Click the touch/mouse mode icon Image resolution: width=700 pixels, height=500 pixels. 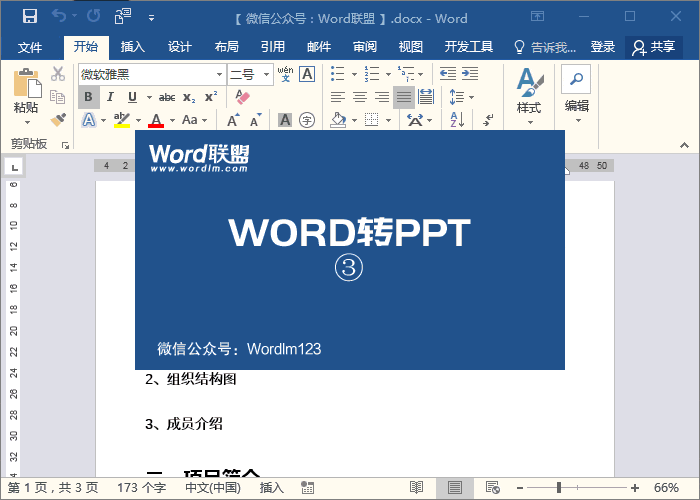pos(122,17)
